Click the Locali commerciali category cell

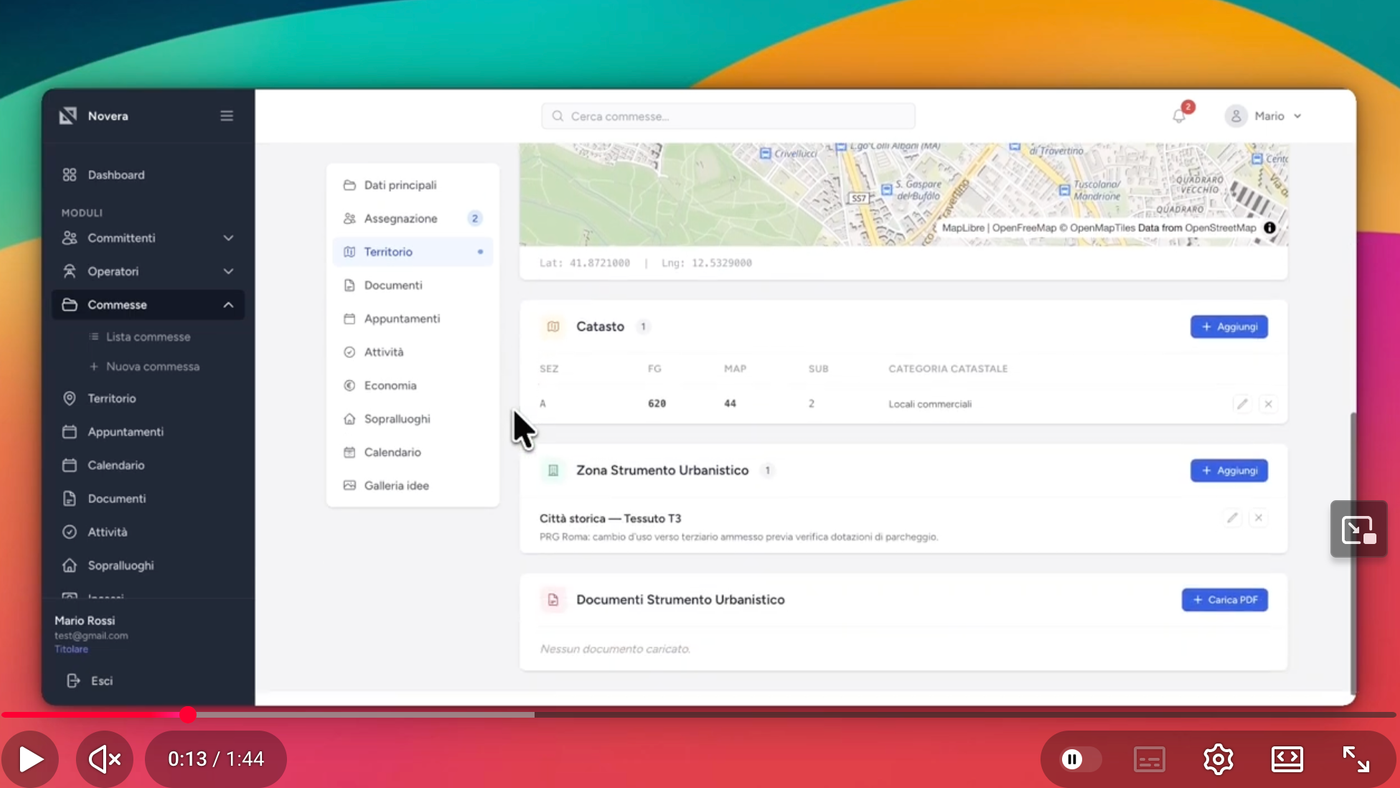point(930,404)
